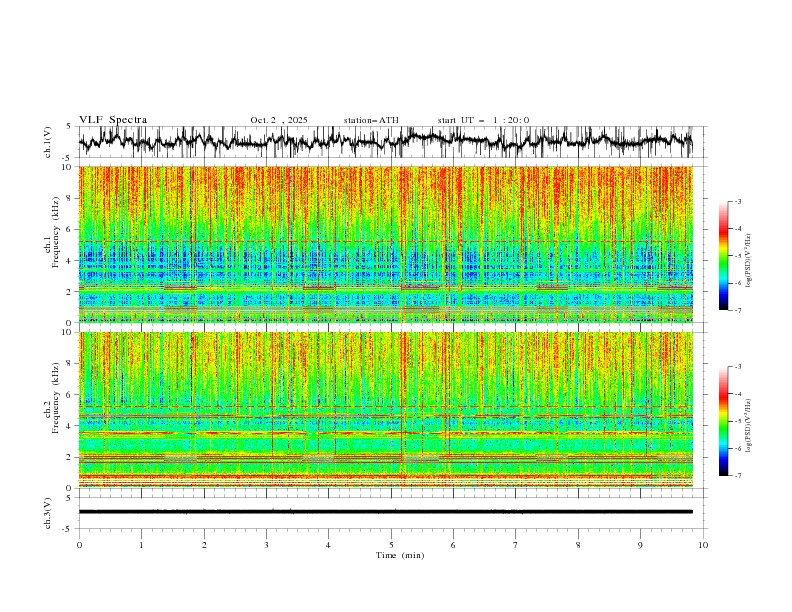Click the ch.2 color scale bar
The image size is (792, 612).
[723, 421]
